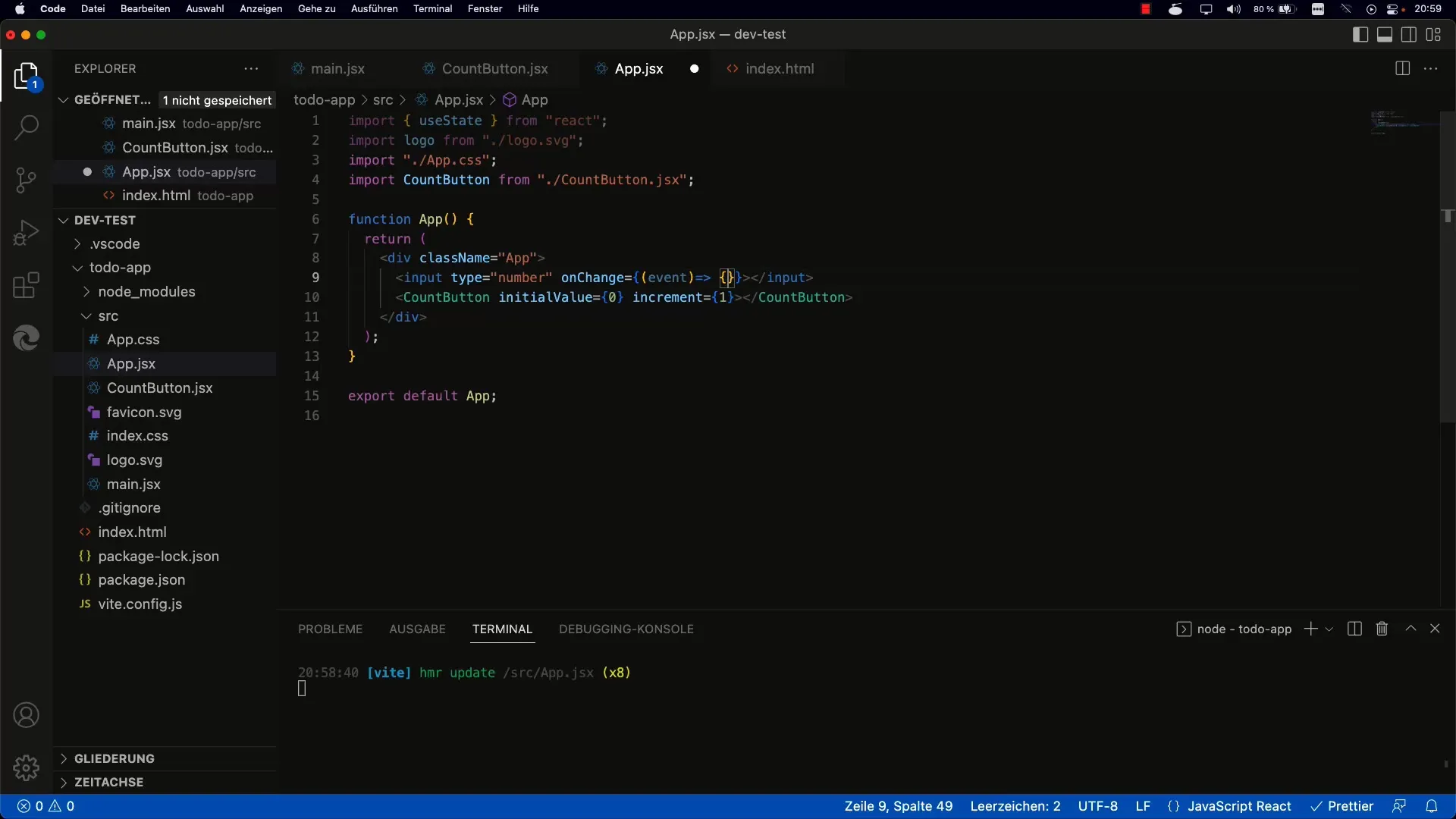Kill the terminal with trash icon
This screenshot has height=819, width=1456.
pos(1382,629)
